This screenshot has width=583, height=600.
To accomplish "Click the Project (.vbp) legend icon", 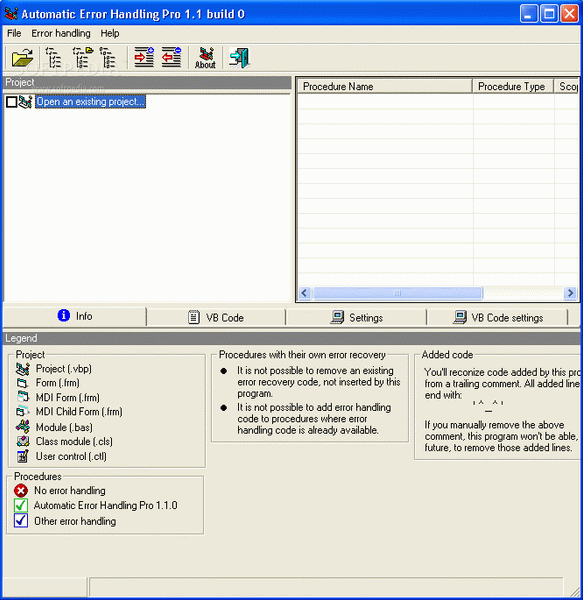I will [x=23, y=369].
